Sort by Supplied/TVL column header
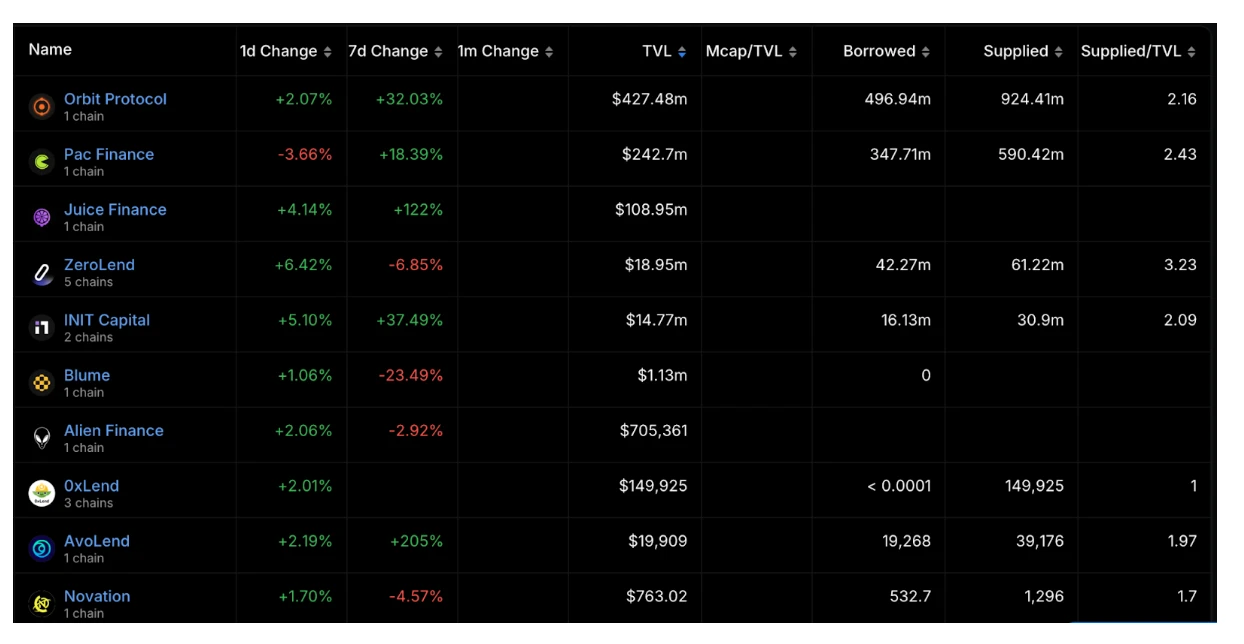Viewport: 1244px width, 644px height. point(1137,51)
